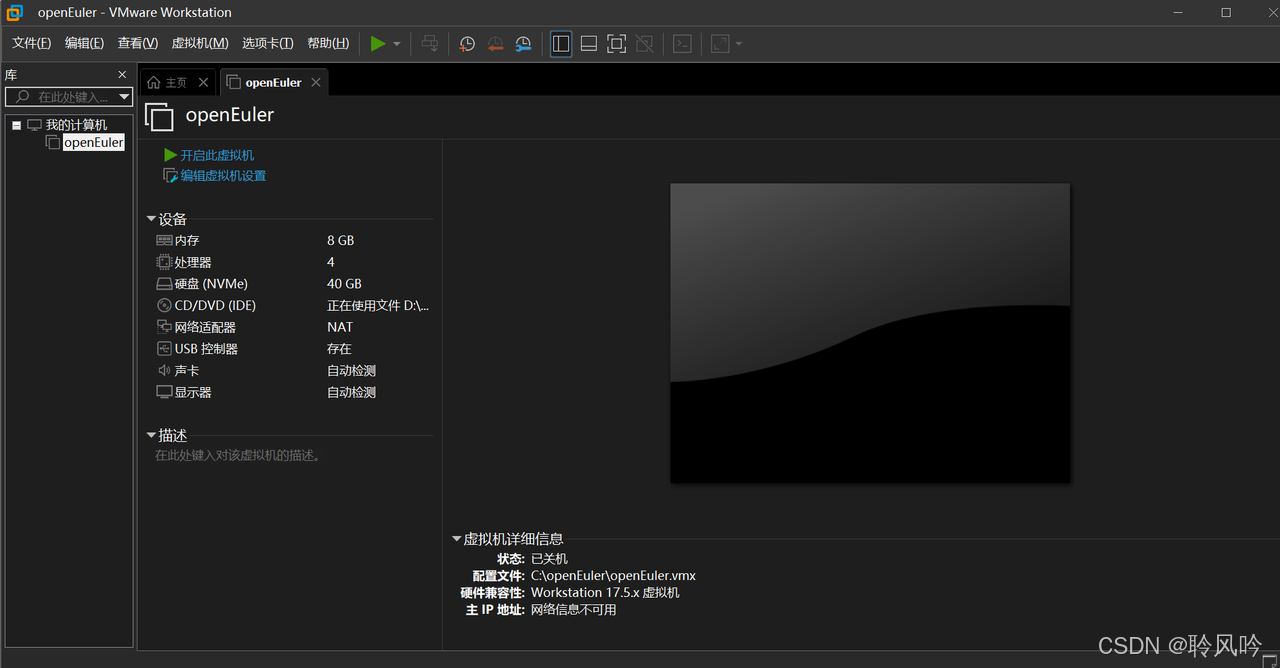
Task: Click the 网络适配器 network icon
Action: [164, 327]
